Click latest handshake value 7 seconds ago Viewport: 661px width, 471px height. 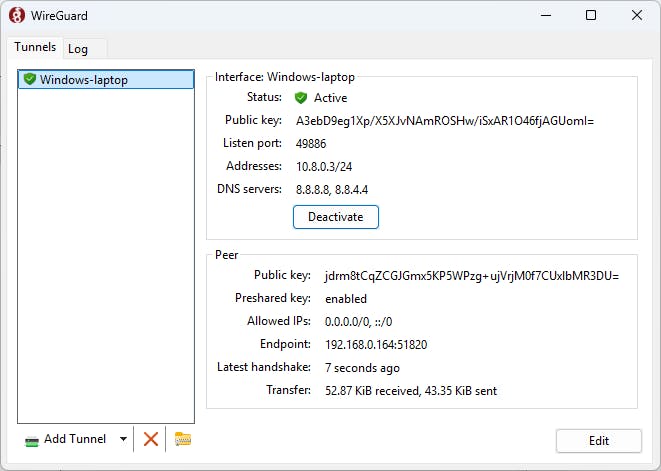pos(362,368)
